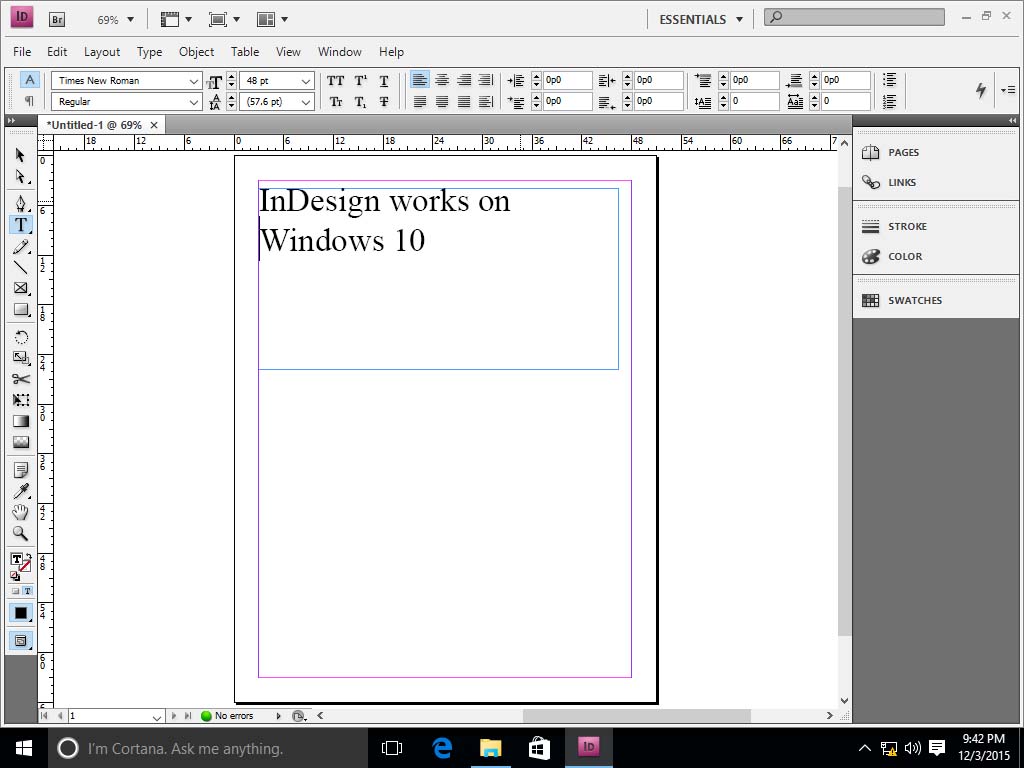Open the leading 57.6 pt dropdown

pos(306,102)
